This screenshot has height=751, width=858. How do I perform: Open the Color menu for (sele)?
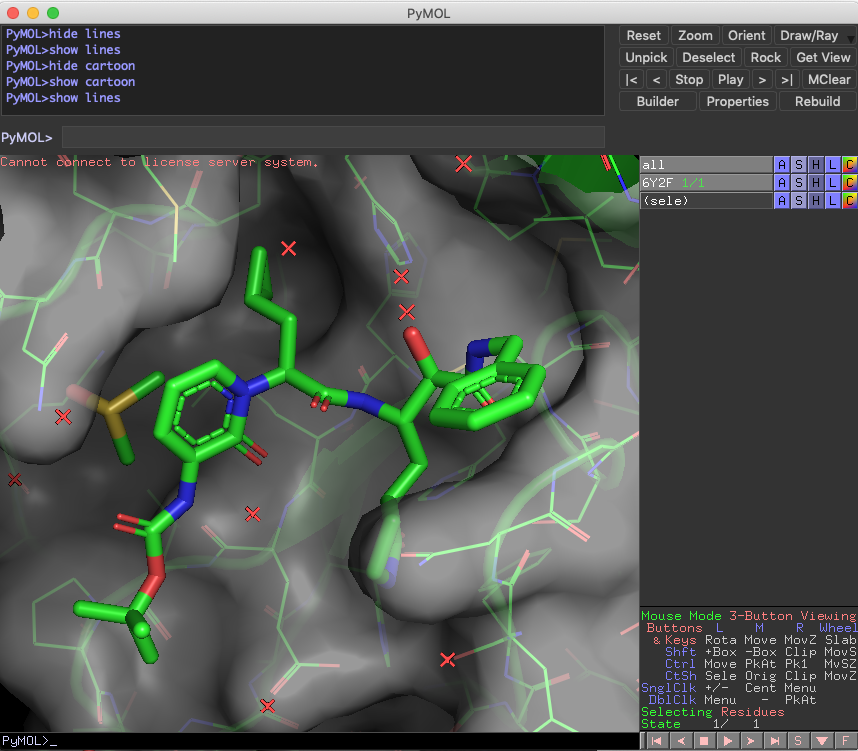click(849, 200)
